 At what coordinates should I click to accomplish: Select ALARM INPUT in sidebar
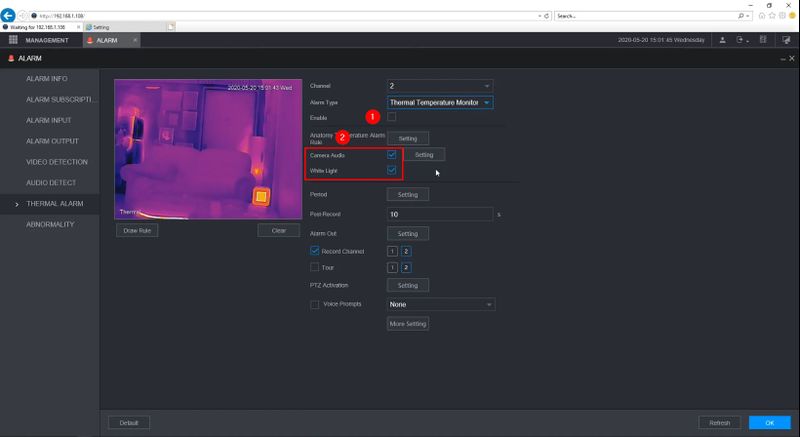point(48,120)
